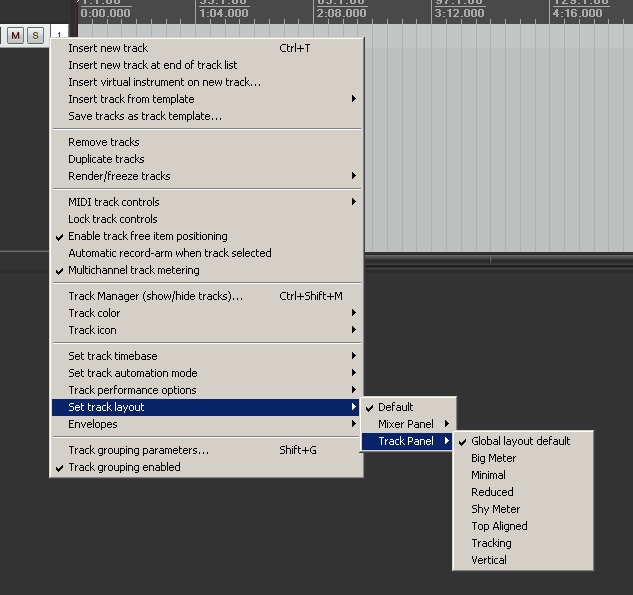
Task: Open the Envelopes submenu
Action: pyautogui.click(x=93, y=424)
